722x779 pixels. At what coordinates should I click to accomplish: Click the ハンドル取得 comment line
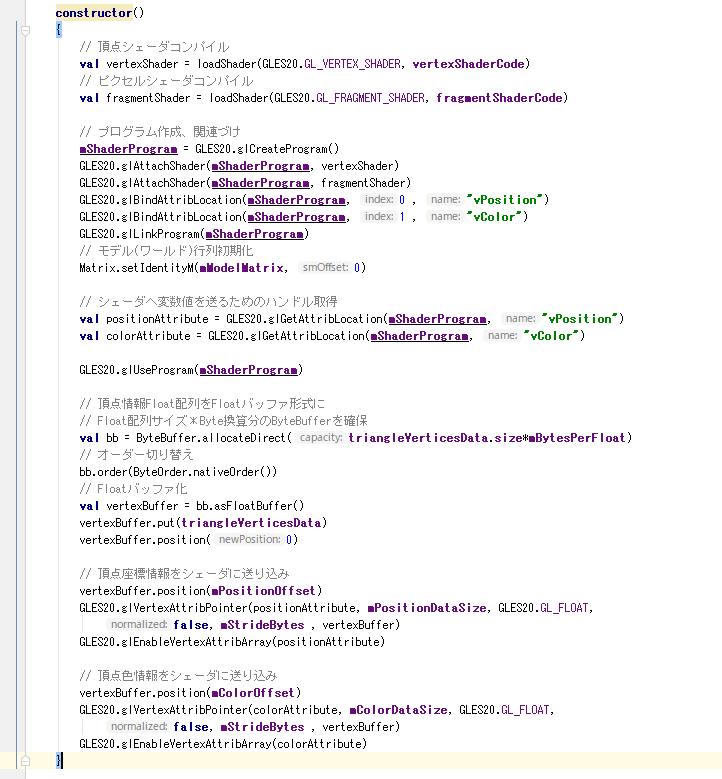(208, 302)
